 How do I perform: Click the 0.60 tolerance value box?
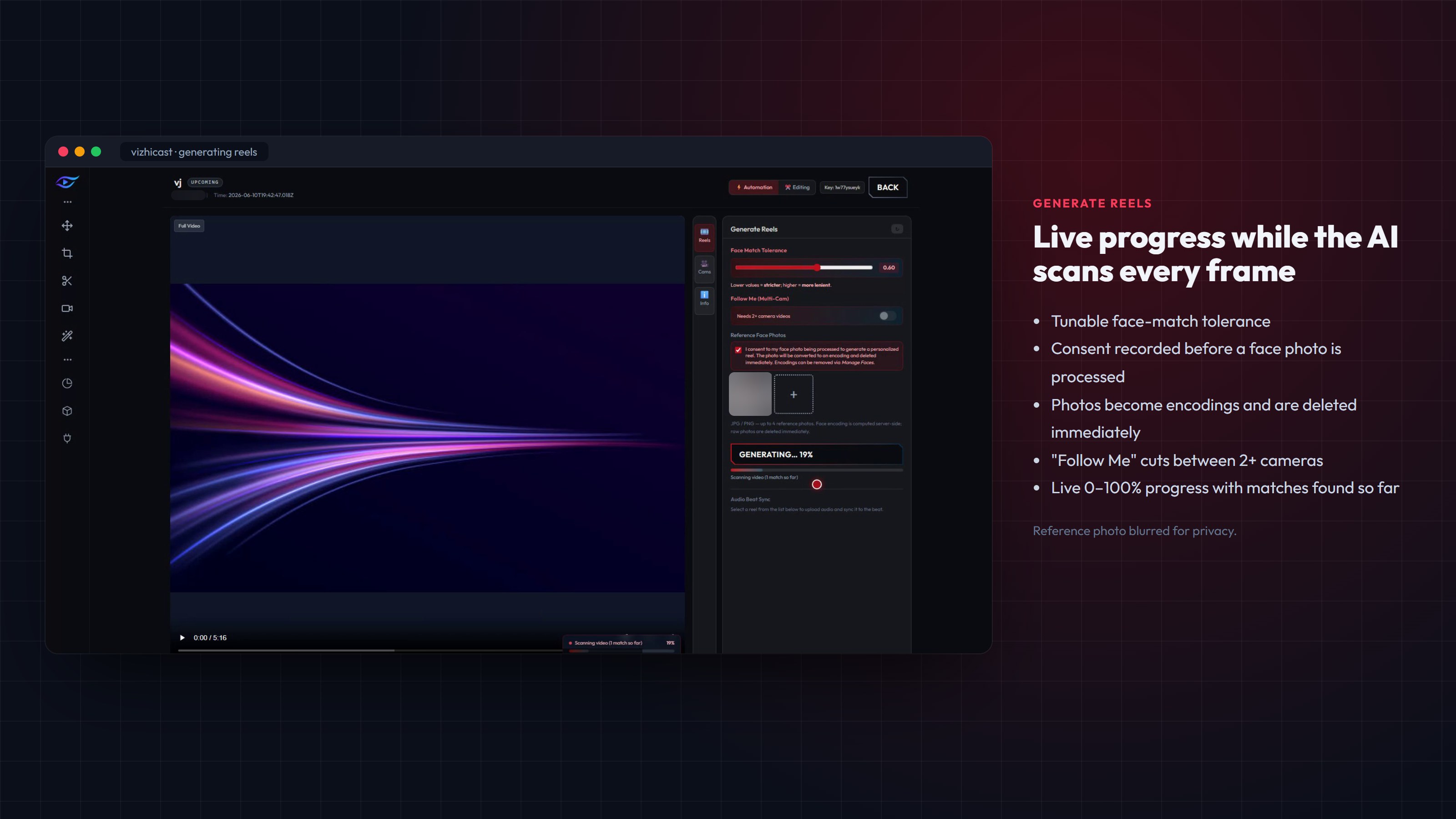click(889, 268)
